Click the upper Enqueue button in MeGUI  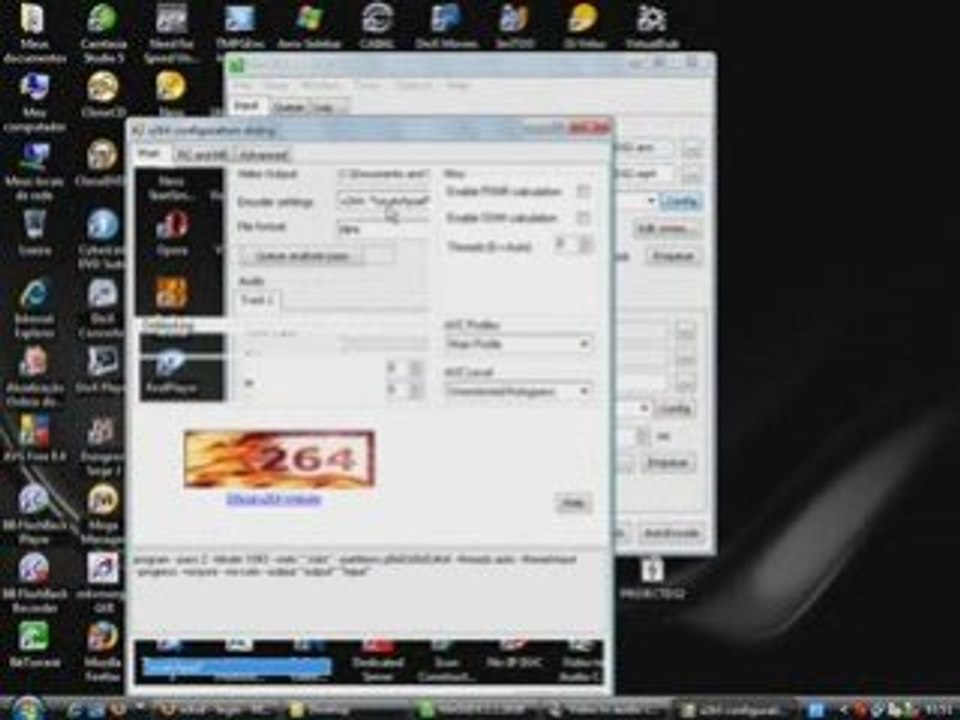pyautogui.click(x=672, y=256)
